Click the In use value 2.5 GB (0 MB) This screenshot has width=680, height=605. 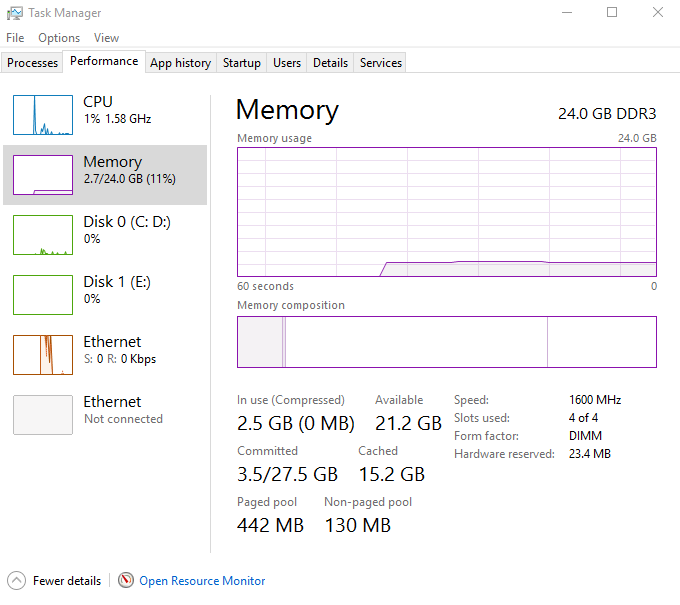296,423
